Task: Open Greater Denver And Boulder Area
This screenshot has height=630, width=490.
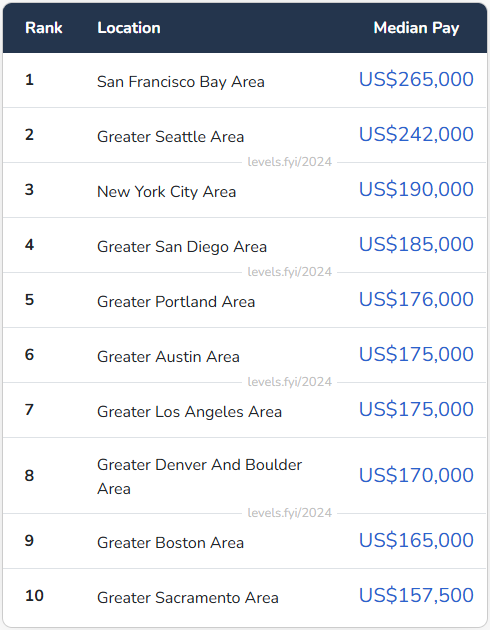Action: [200, 477]
